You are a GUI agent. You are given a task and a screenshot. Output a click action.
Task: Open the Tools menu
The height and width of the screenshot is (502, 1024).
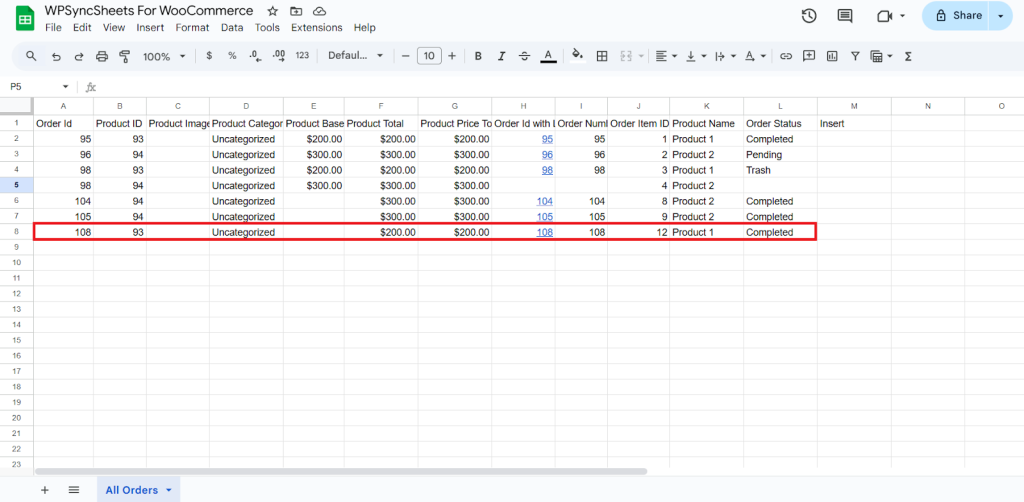tap(267, 27)
